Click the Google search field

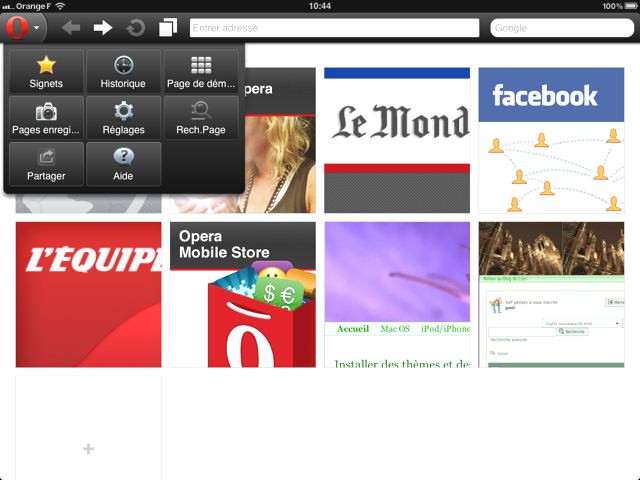point(560,28)
